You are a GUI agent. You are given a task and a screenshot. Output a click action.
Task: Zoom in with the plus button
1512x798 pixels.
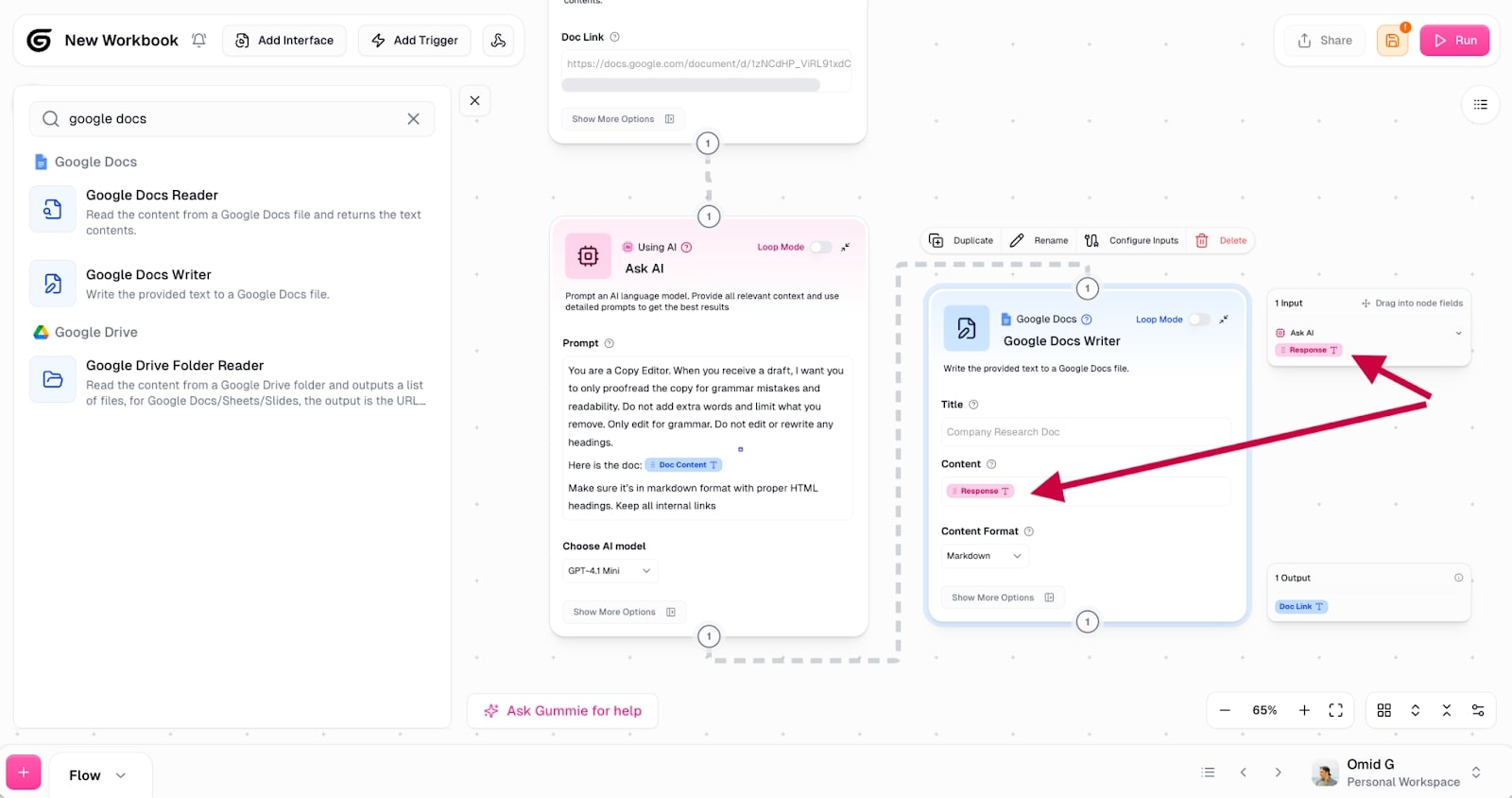point(1304,710)
